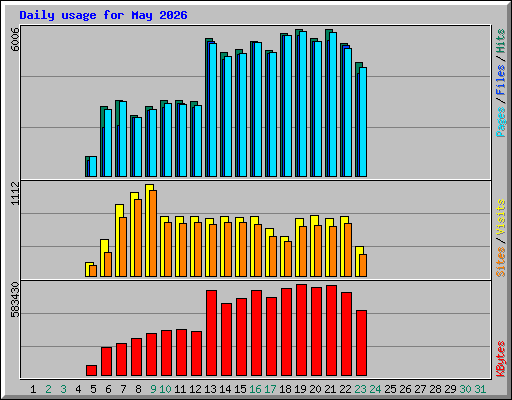The width and height of the screenshot is (512, 400).
Task: Select the orange sites bar for day 9
Action: pos(153,233)
